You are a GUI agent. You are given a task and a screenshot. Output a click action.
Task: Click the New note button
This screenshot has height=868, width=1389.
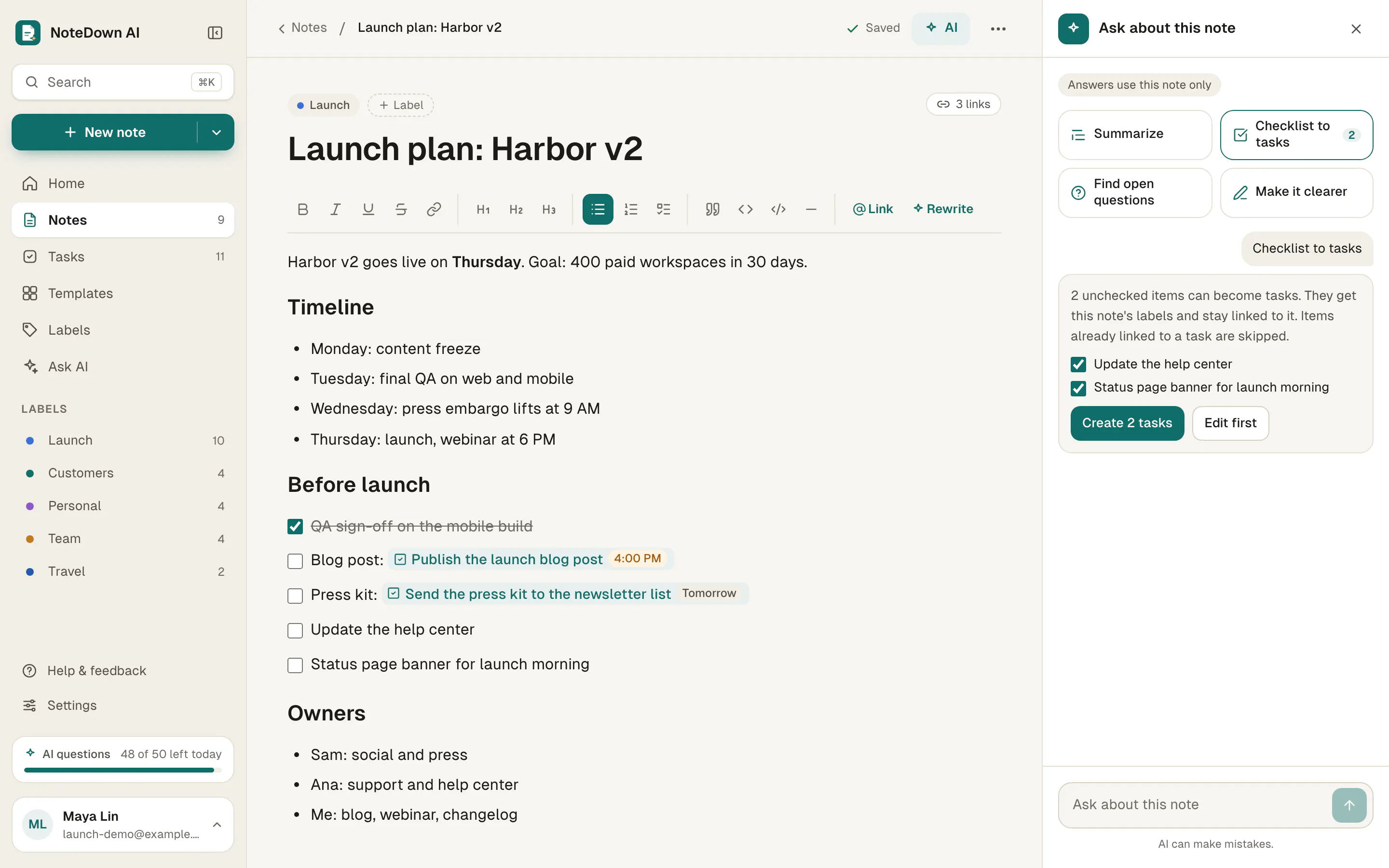tap(105, 132)
